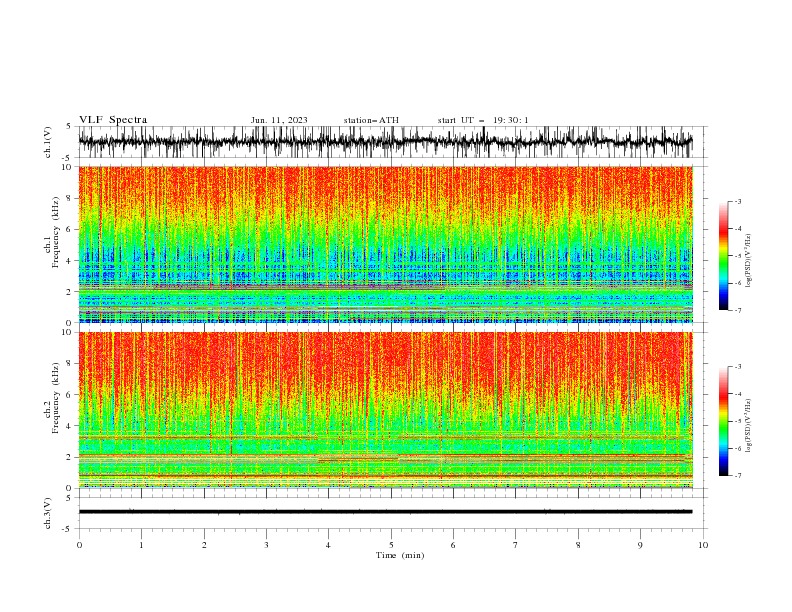Click the "ch.1(V)" axis label
This screenshot has height=612, width=792.
[48, 142]
